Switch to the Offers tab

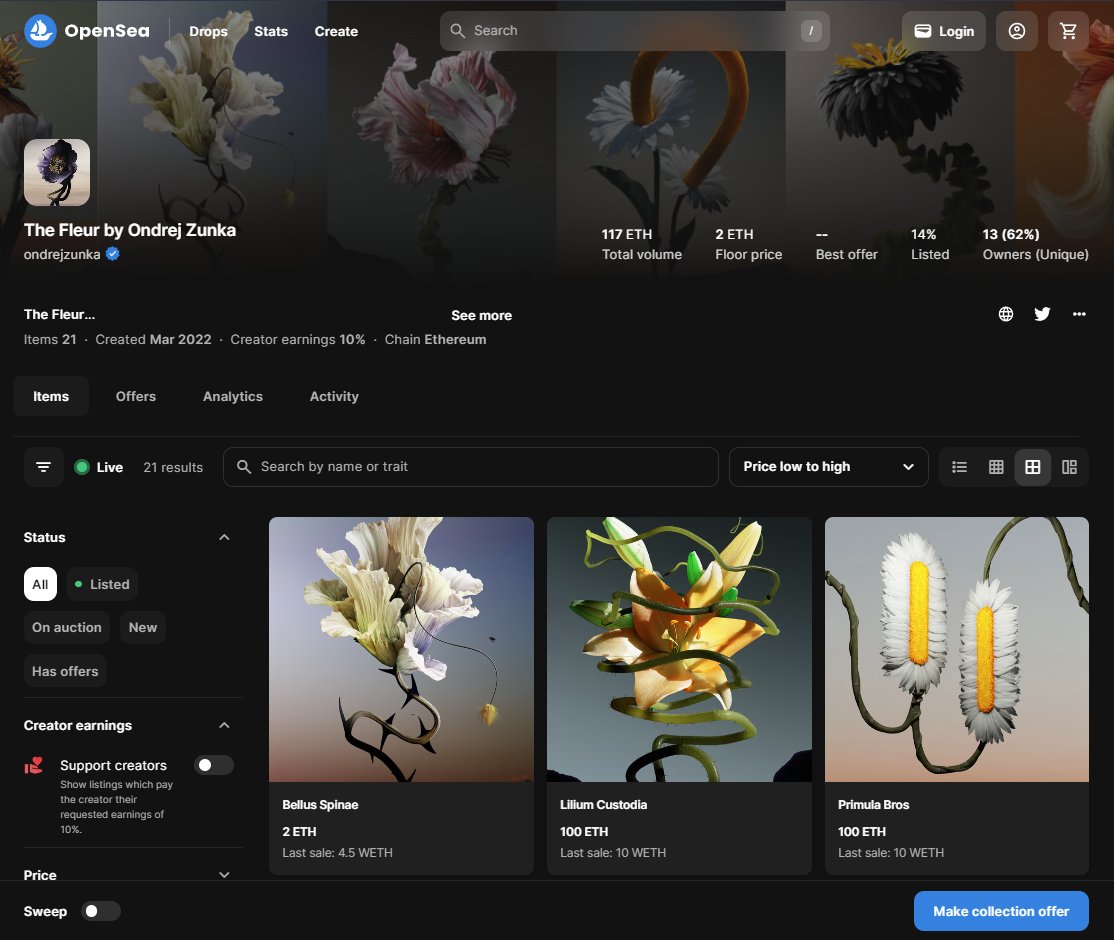136,396
